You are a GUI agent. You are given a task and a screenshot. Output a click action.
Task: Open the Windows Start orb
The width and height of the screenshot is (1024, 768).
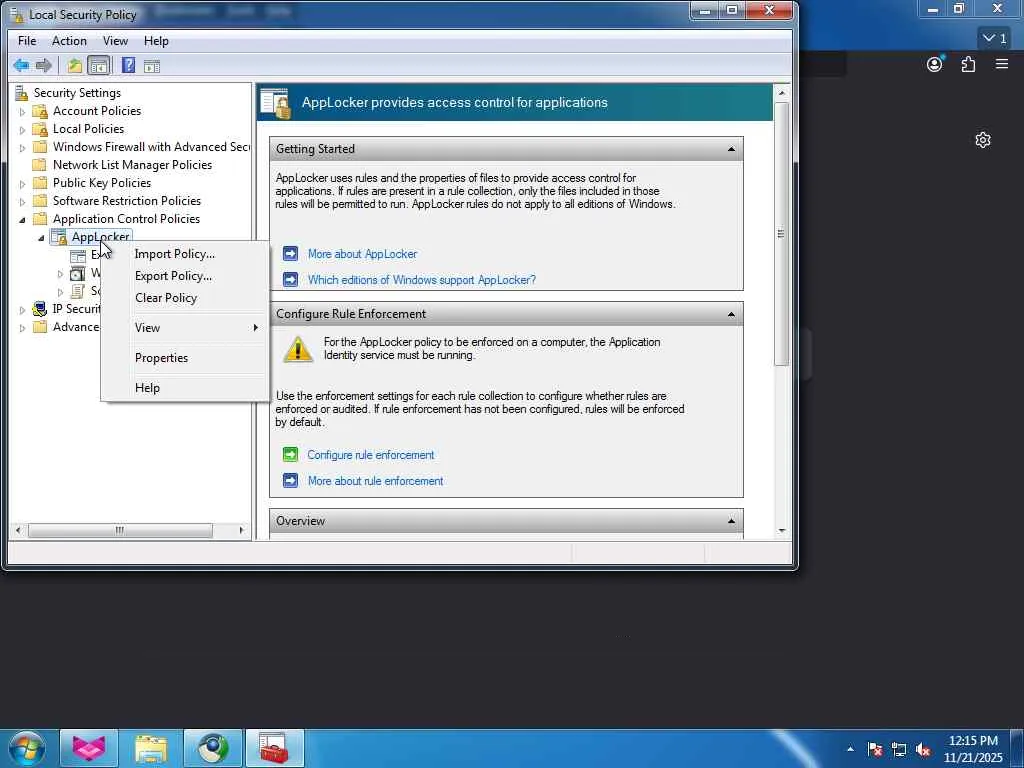click(26, 749)
